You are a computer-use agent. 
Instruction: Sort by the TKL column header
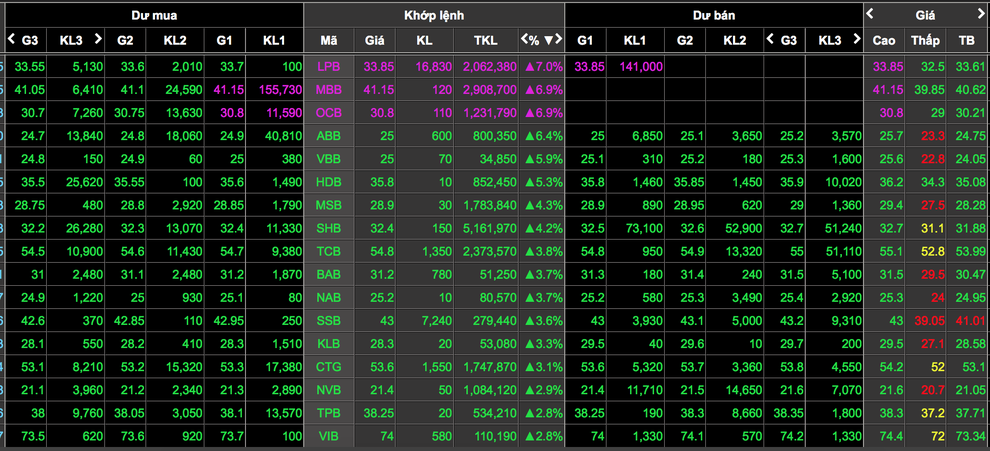coord(486,40)
